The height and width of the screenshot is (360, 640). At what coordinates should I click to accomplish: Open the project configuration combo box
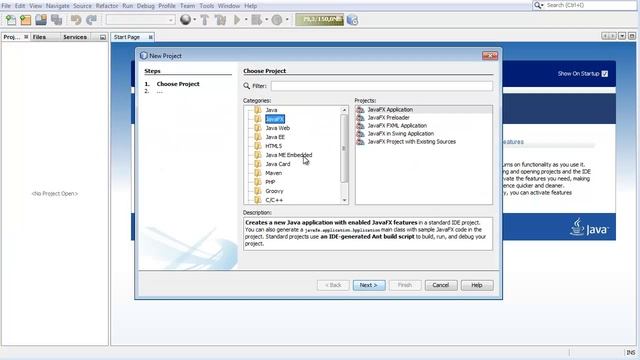point(140,20)
